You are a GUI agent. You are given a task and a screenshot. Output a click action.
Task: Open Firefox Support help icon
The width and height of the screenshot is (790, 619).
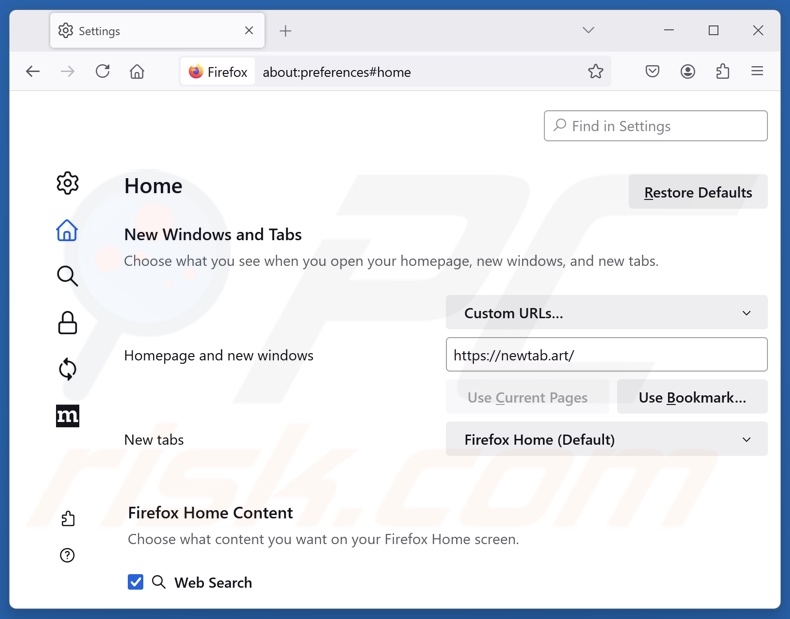point(67,555)
